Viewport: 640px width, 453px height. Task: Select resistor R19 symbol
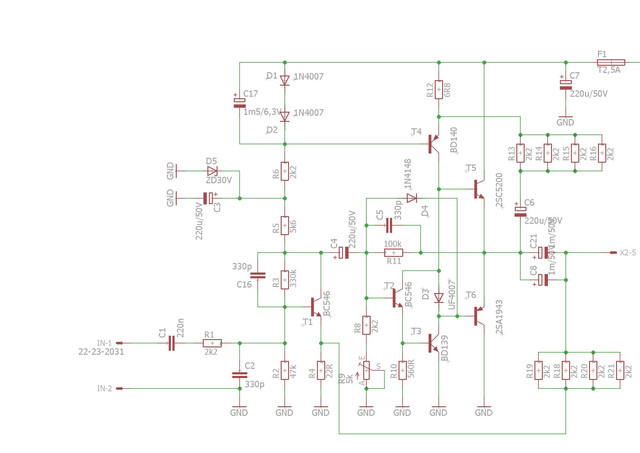click(538, 370)
